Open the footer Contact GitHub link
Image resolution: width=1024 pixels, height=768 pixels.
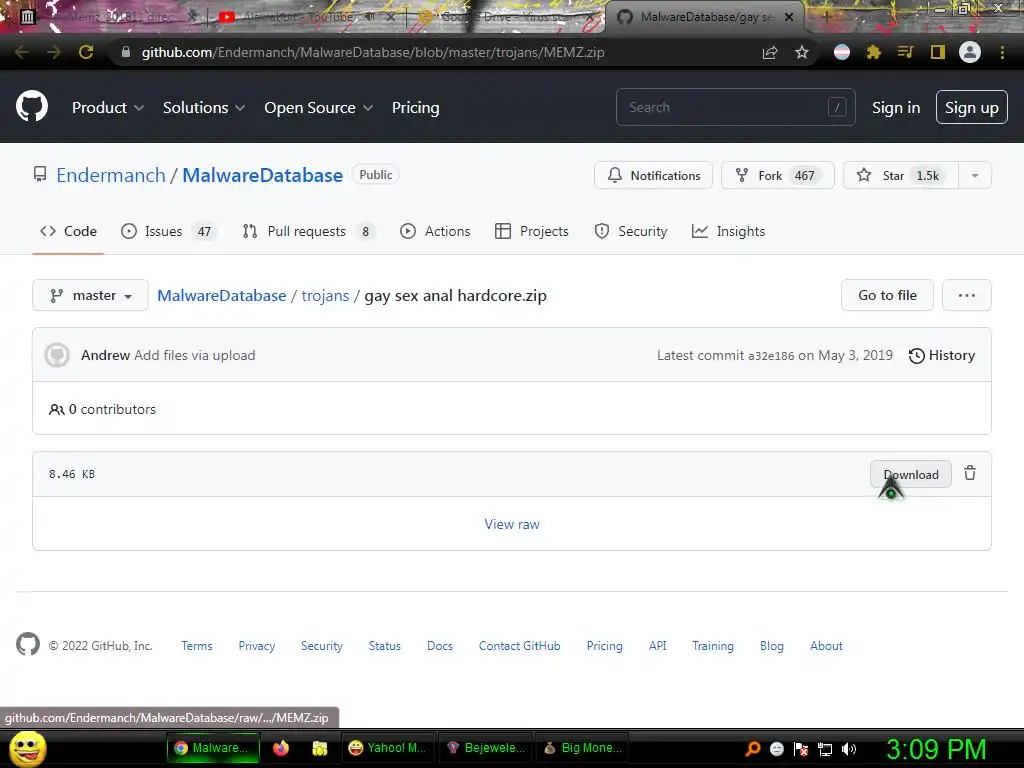tap(519, 646)
